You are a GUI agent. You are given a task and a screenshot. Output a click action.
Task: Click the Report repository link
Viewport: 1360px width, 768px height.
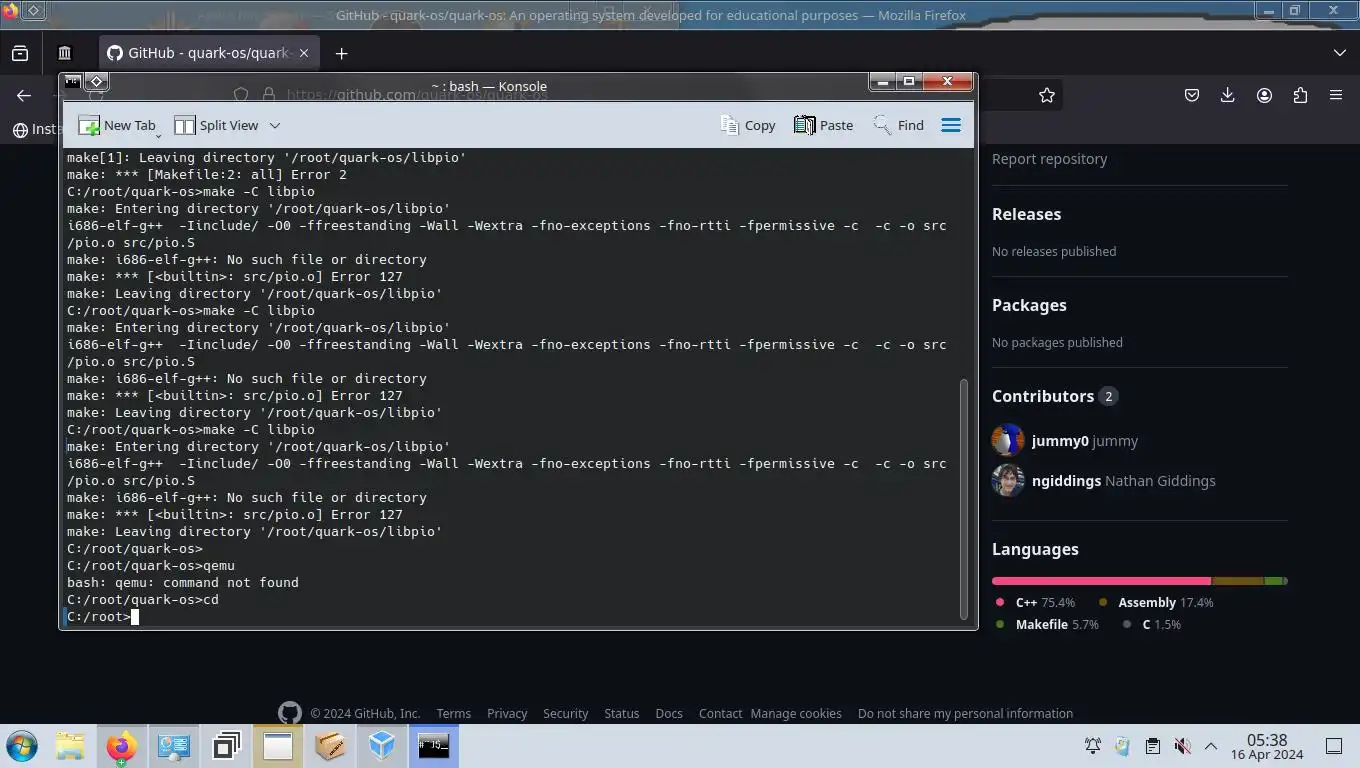[x=1049, y=158]
